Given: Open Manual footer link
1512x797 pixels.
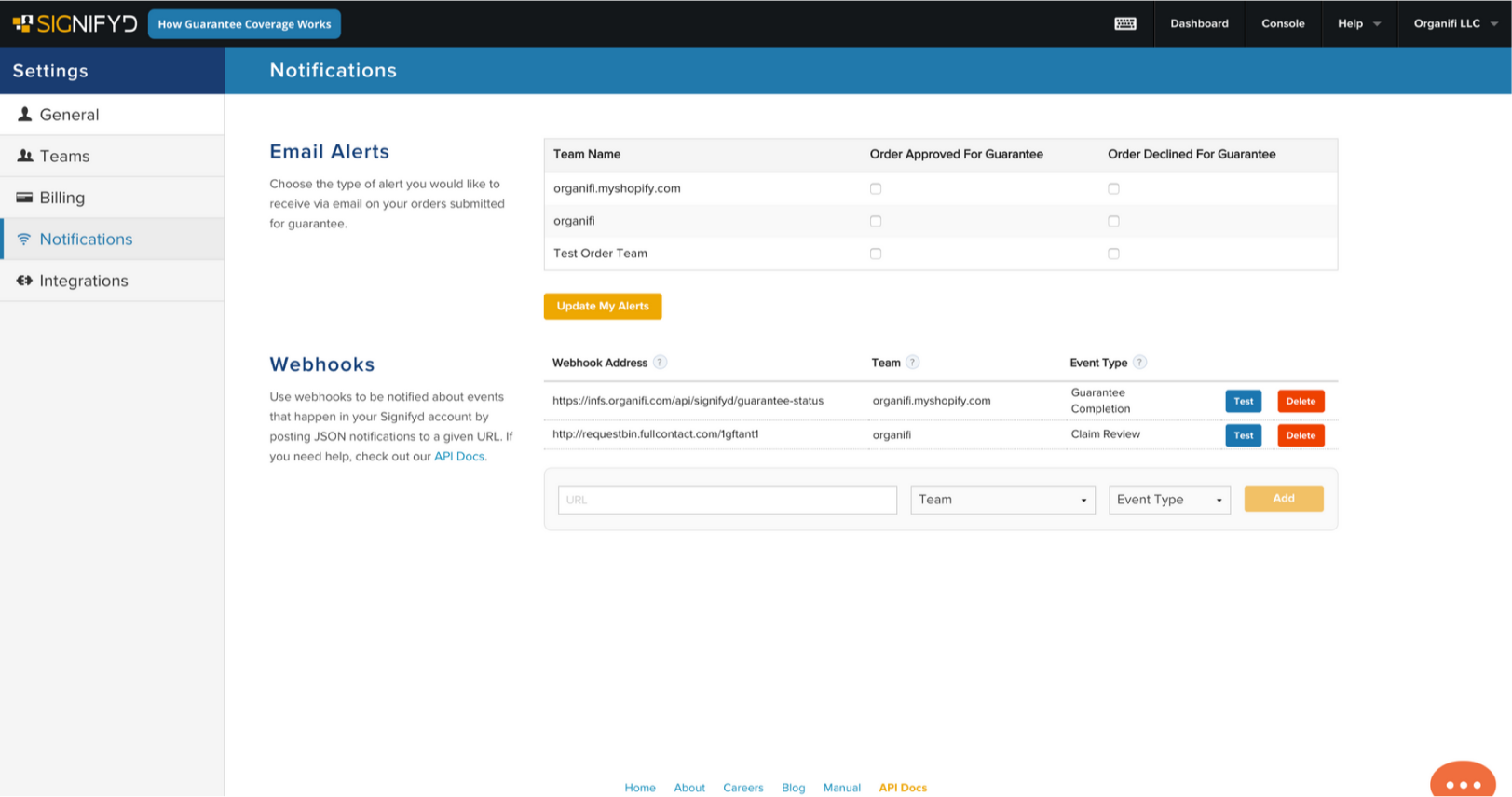Looking at the screenshot, I should tap(842, 788).
